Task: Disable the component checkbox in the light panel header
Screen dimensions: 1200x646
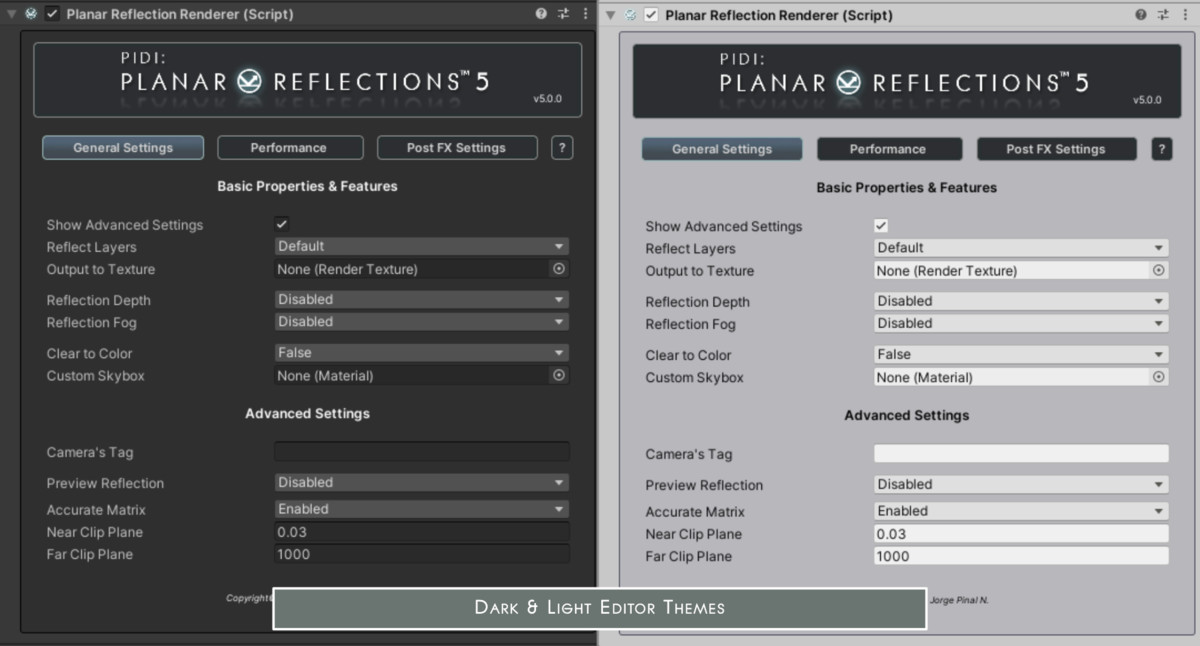Action: 651,15
